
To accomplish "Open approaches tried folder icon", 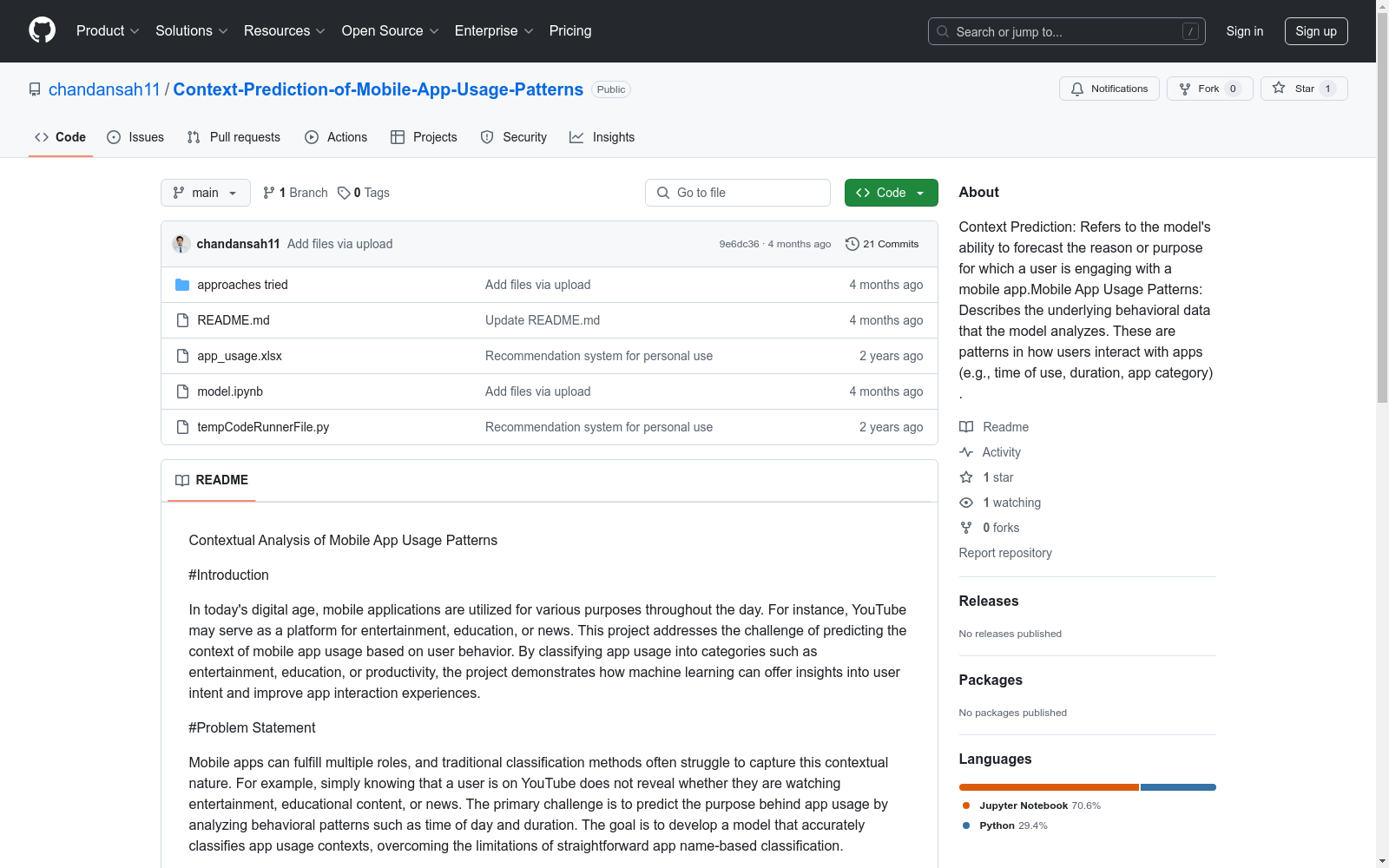I will click(182, 285).
